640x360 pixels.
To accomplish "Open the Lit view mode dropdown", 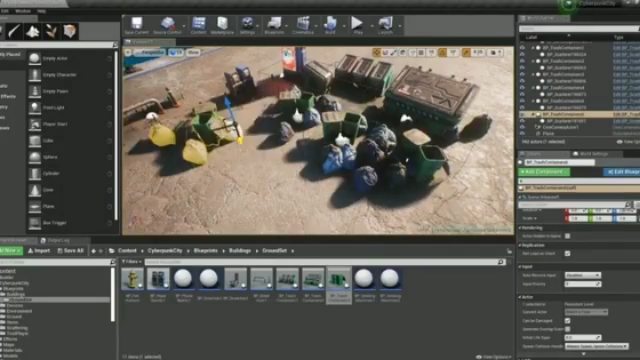I will click(176, 52).
